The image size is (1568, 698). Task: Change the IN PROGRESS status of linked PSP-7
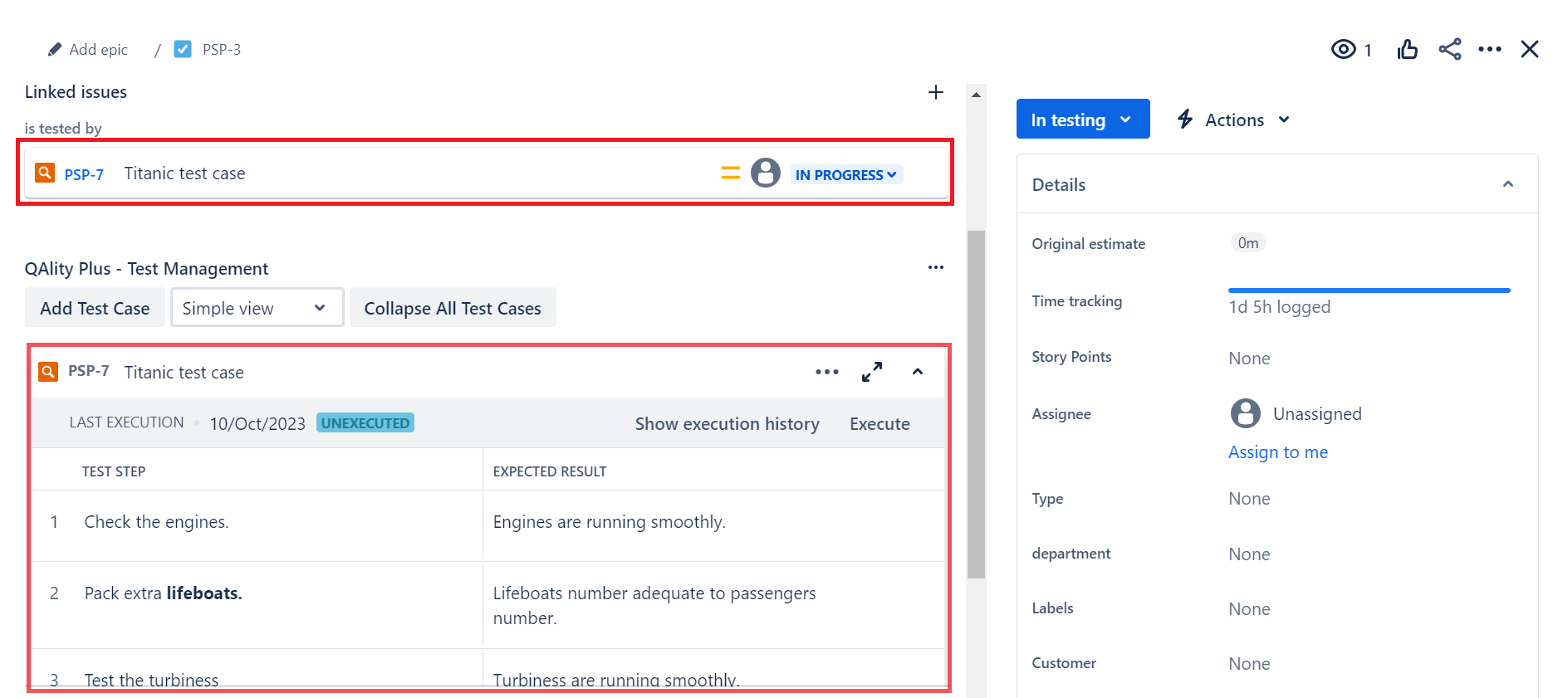pos(846,175)
